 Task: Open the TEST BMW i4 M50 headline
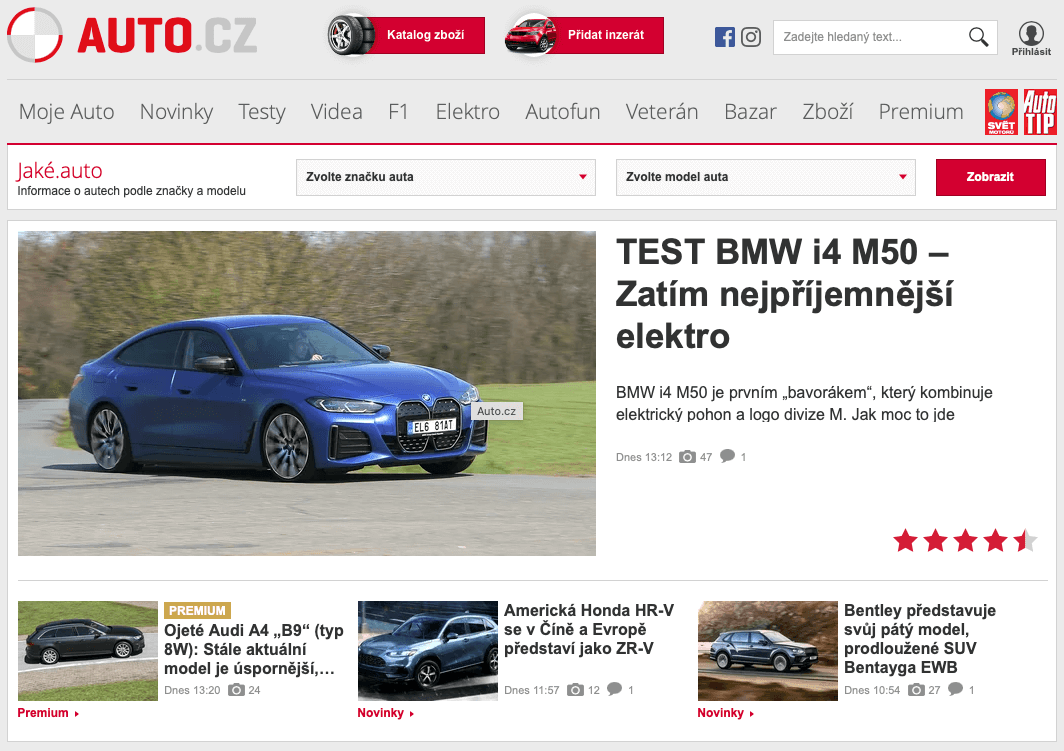(x=784, y=294)
